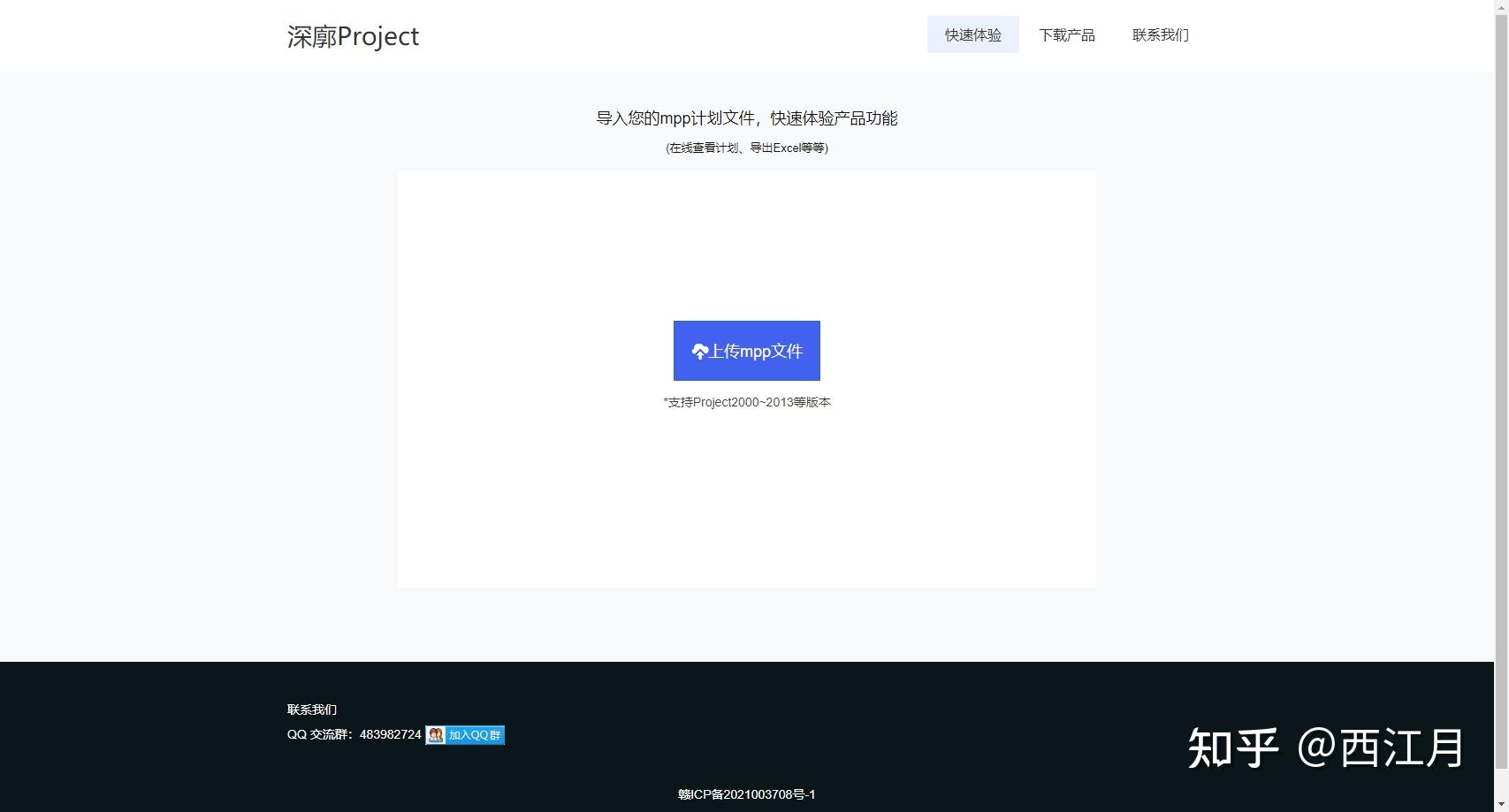
Task: Click the 上传mpp文件 upload button
Action: (x=747, y=351)
